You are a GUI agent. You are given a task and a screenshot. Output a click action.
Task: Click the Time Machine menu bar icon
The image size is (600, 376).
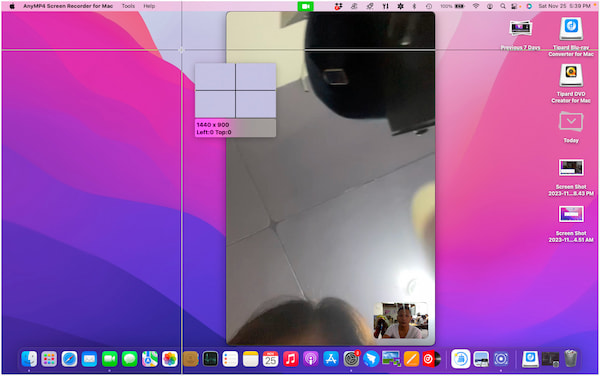point(429,6)
